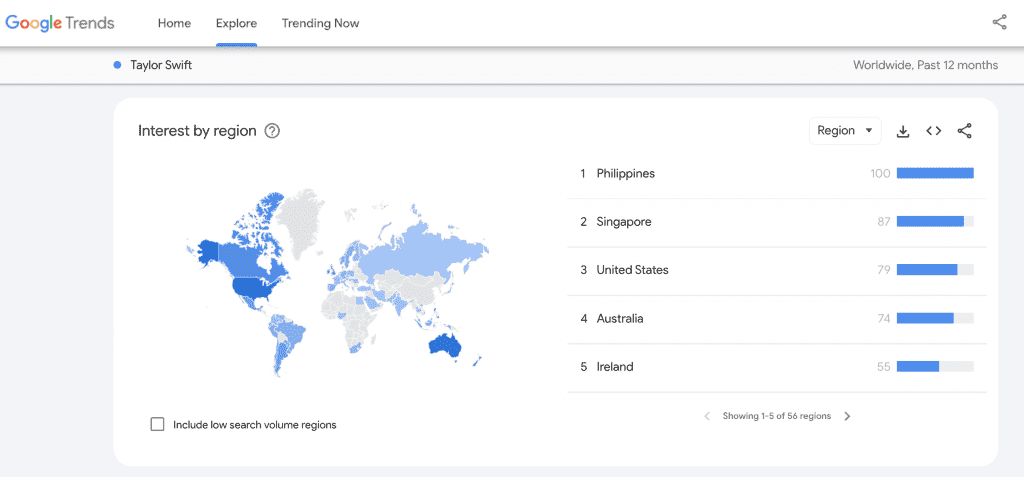Click the Ireland interest bar

(935, 367)
